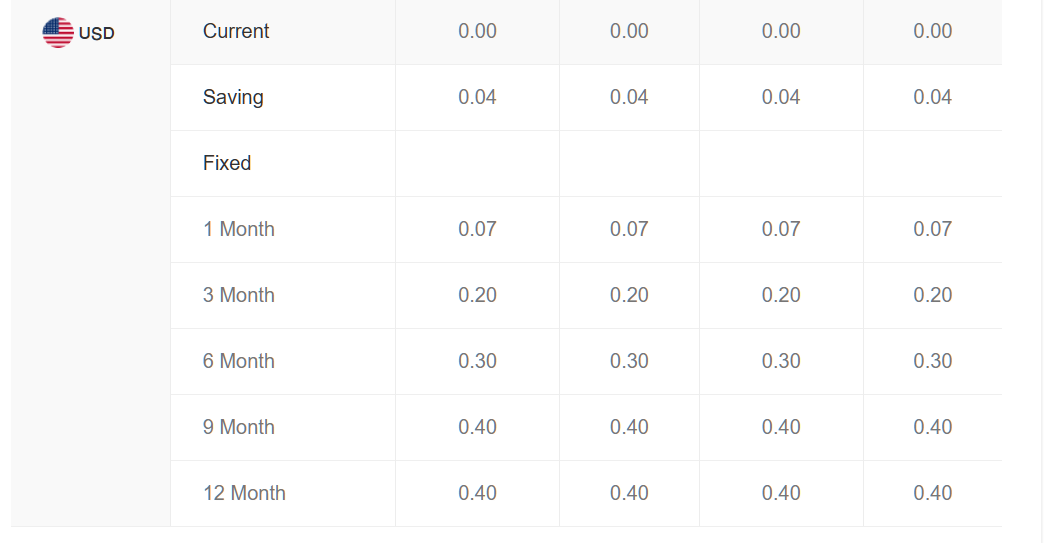Click first-column Current rate 0.00
Viewport: 1050px width, 543px height.
477,31
